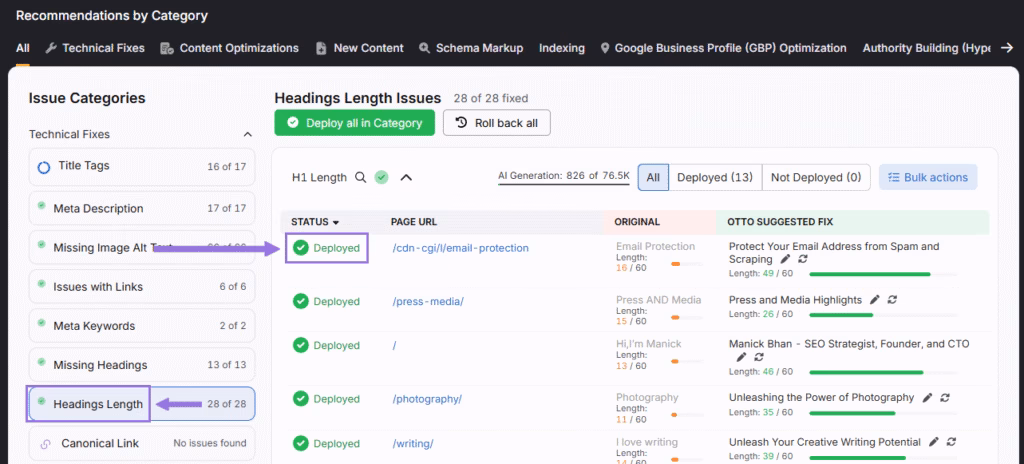Click the search icon next to H1 Length
Screen dimensions: 1024x464
[360, 177]
